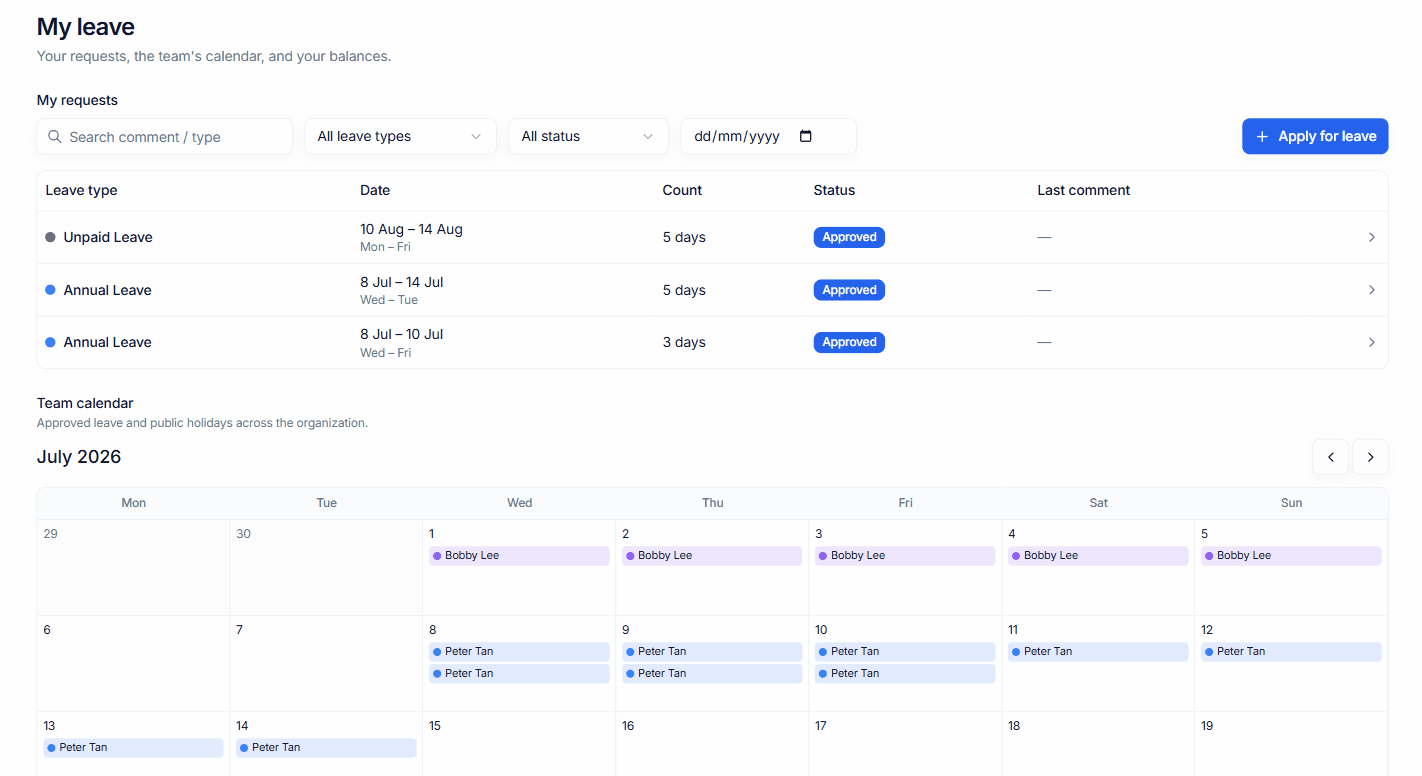
Task: Select July 6 in the calendar
Action: click(133, 663)
